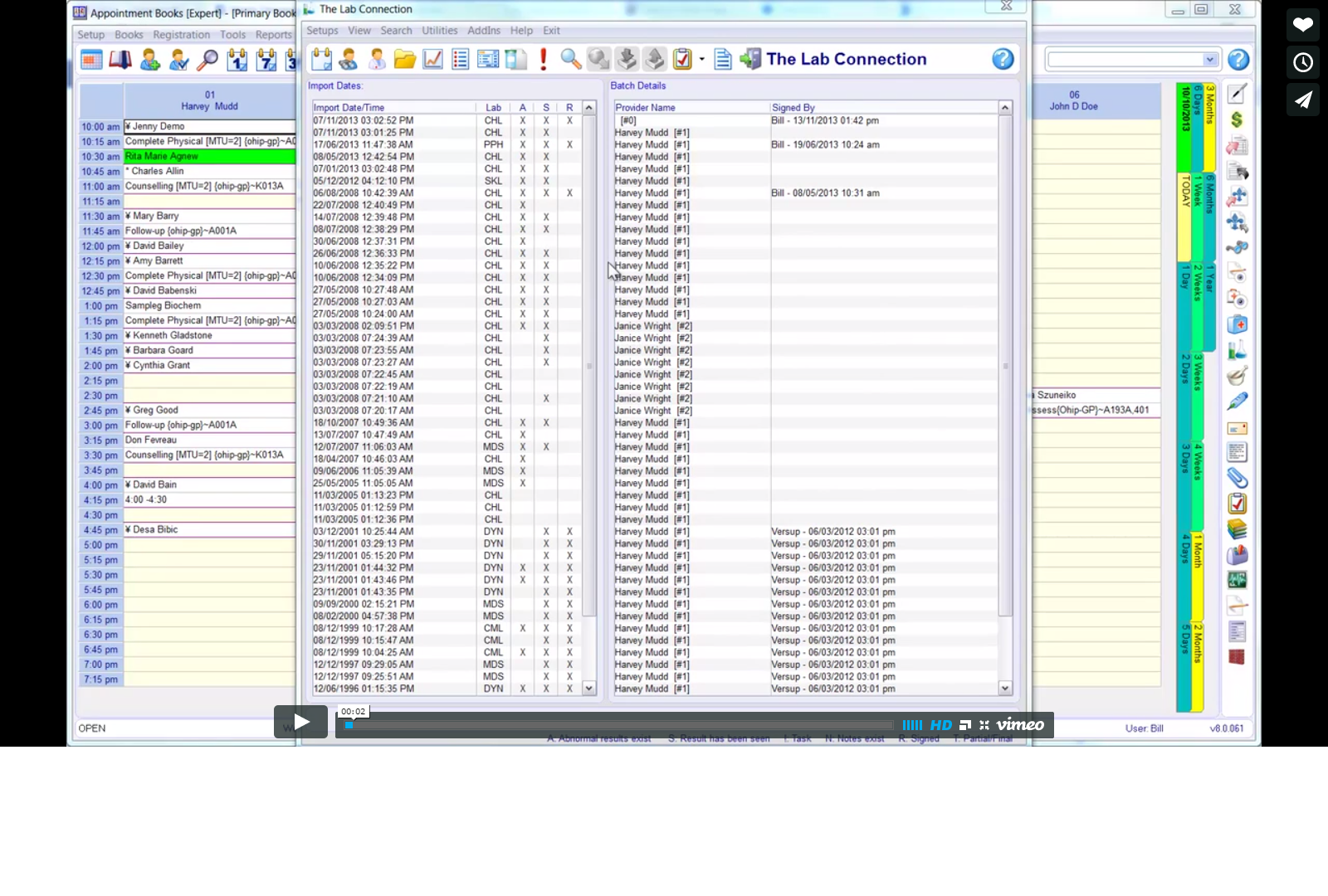Viewport: 1328px width, 896px height.
Task: Click the red exclamation mark icon
Action: 543,59
